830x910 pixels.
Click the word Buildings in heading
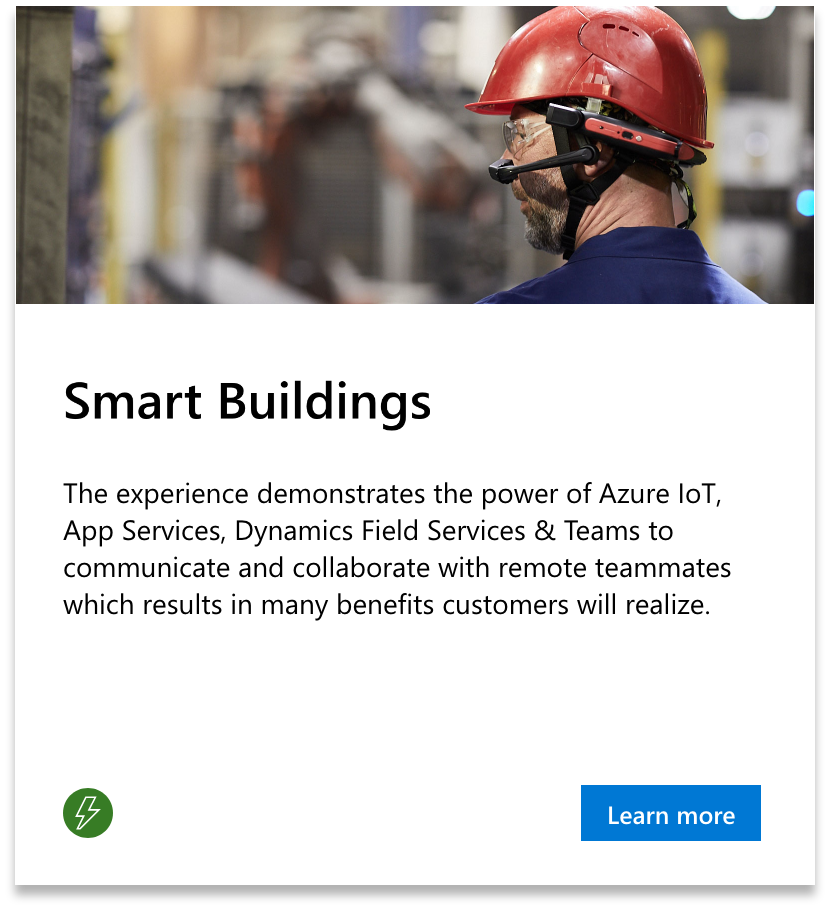click(324, 403)
